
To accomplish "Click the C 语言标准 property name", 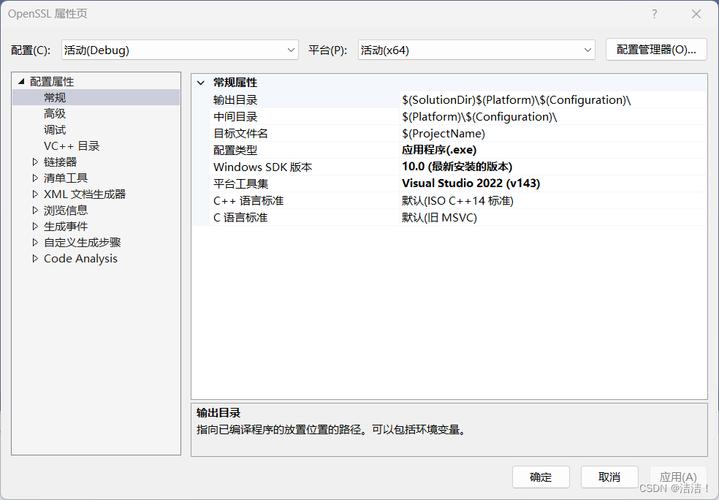I will point(240,217).
